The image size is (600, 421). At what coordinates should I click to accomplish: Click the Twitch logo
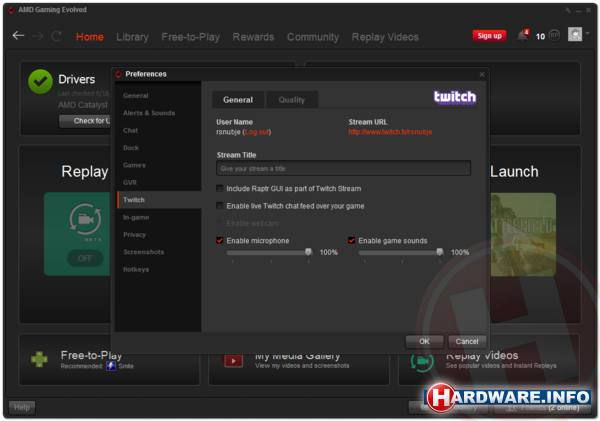pyautogui.click(x=455, y=97)
